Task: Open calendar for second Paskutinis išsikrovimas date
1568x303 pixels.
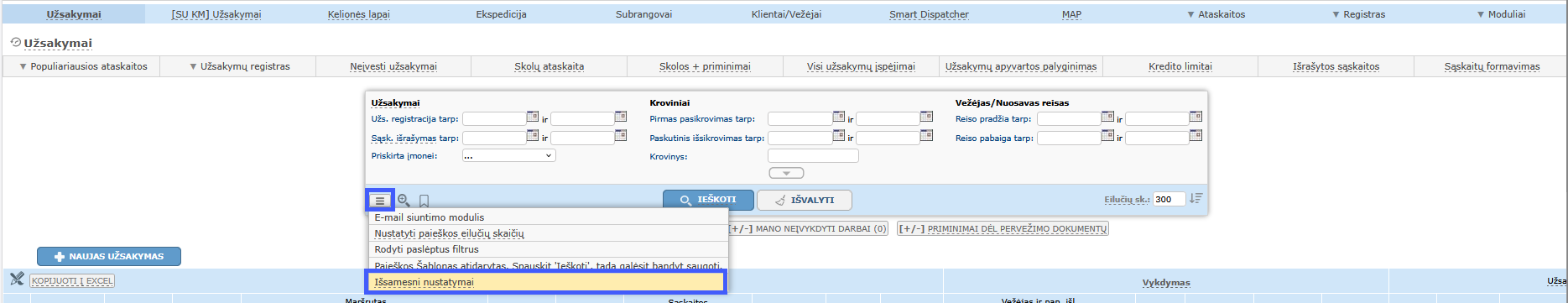Action: pos(927,136)
